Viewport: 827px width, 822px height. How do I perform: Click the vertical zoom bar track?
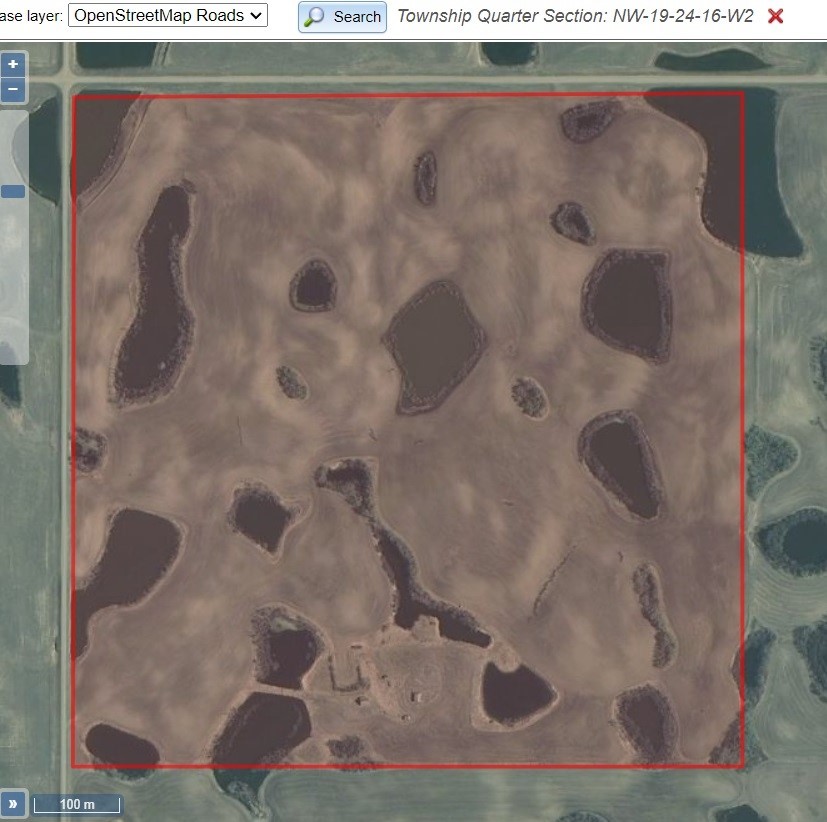coord(13,237)
